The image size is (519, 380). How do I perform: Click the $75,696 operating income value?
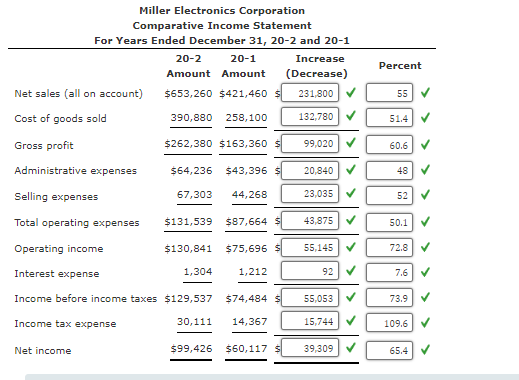pos(246,249)
